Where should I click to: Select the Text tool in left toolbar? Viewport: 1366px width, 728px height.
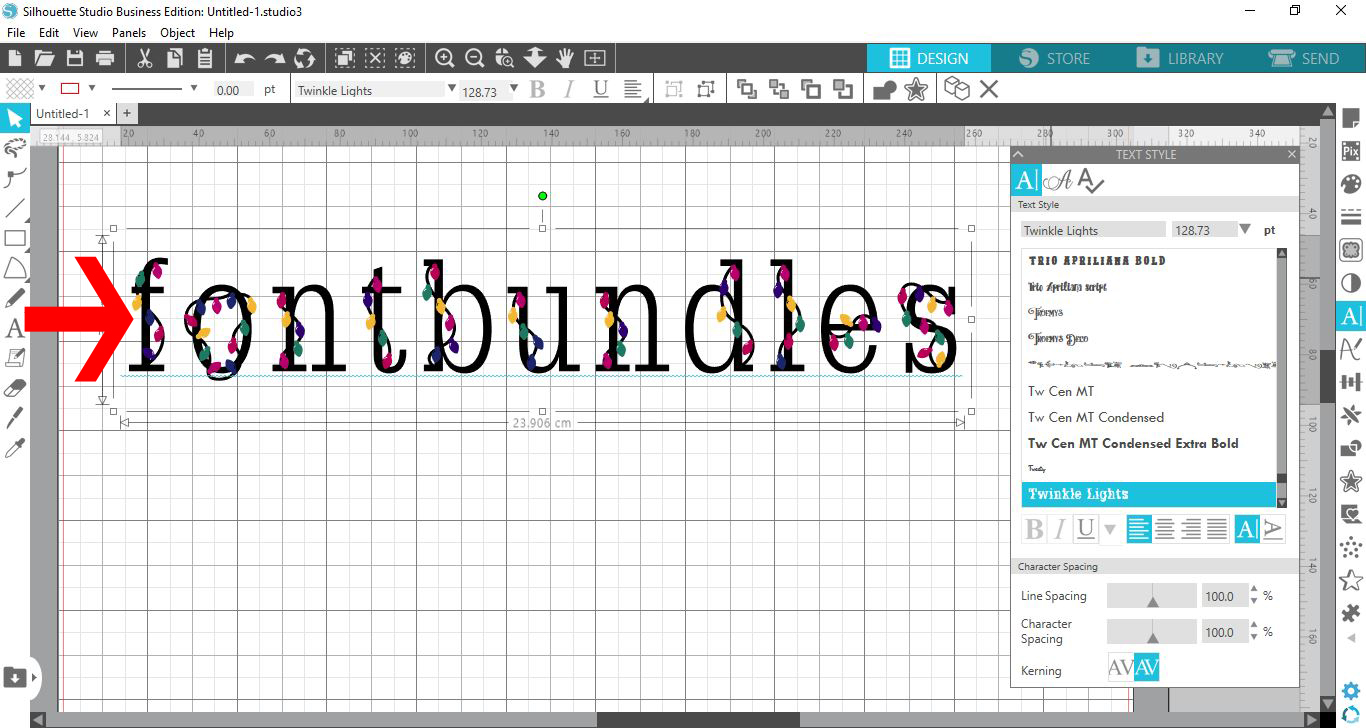click(15, 327)
